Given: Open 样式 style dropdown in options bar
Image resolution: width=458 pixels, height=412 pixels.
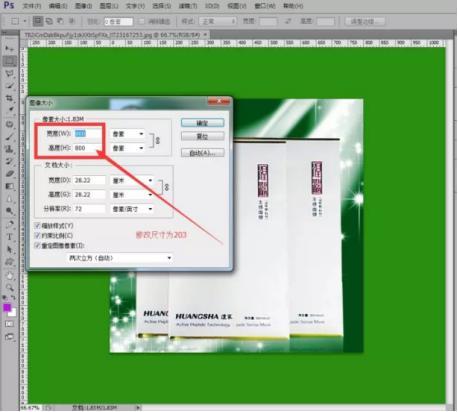Looking at the screenshot, I should point(217,21).
